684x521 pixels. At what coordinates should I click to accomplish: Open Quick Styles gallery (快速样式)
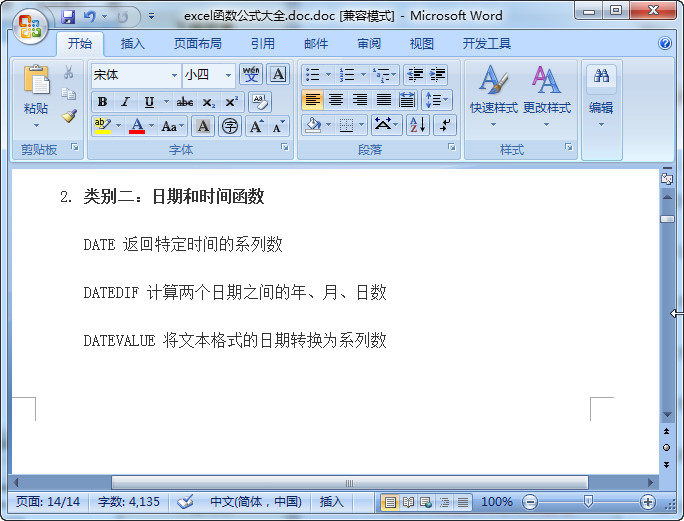493,96
